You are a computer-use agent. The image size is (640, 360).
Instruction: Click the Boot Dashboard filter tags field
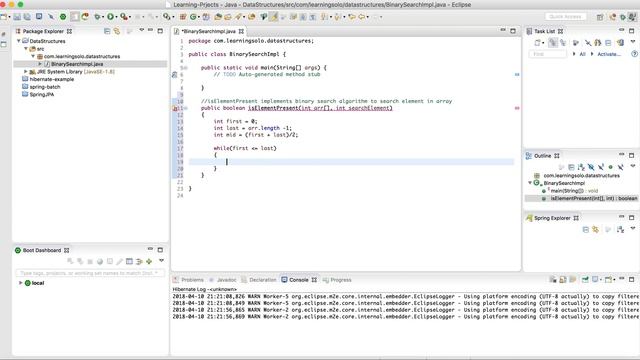90,273
